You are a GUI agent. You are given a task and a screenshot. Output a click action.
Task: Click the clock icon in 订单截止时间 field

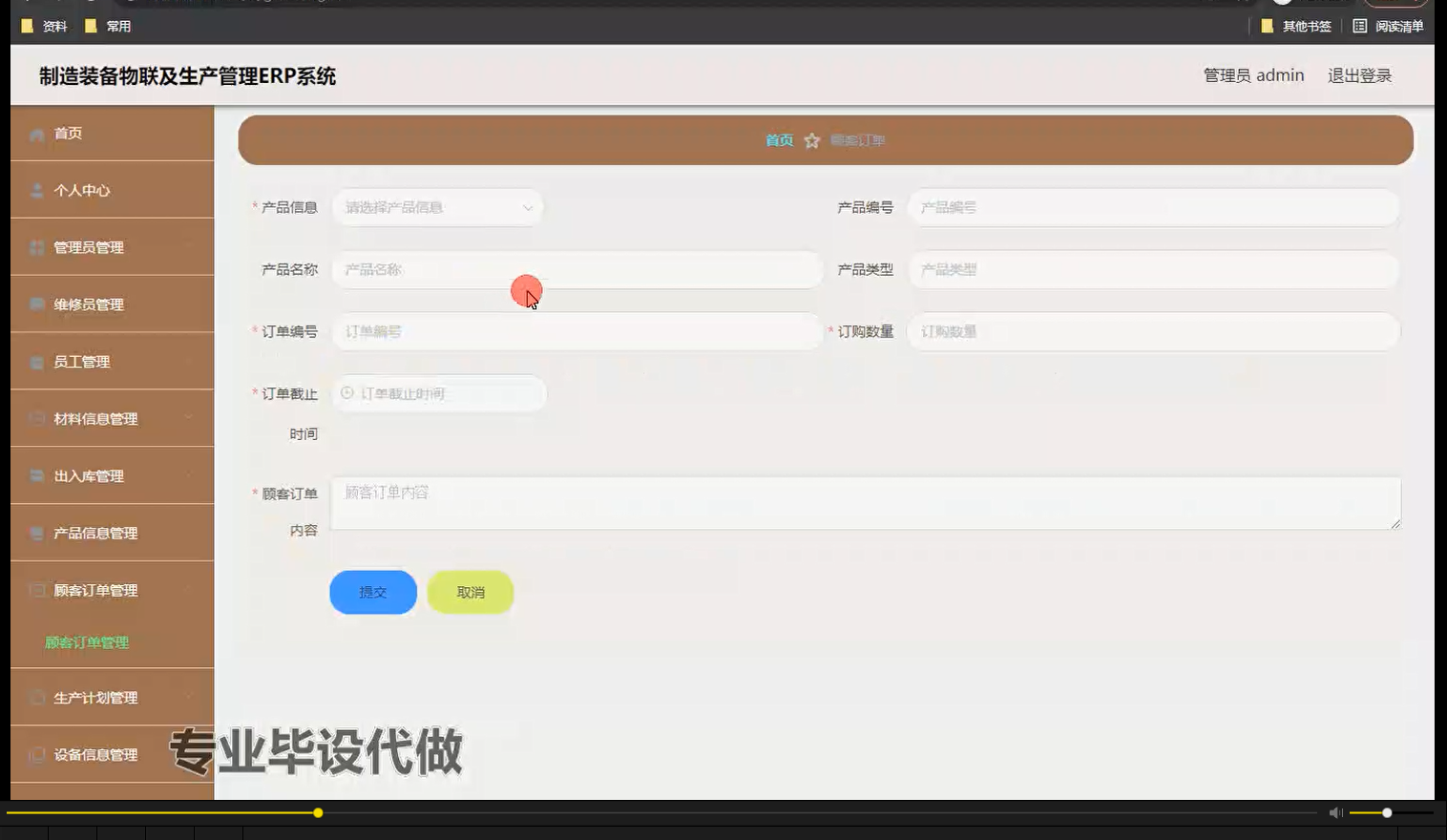[346, 392]
